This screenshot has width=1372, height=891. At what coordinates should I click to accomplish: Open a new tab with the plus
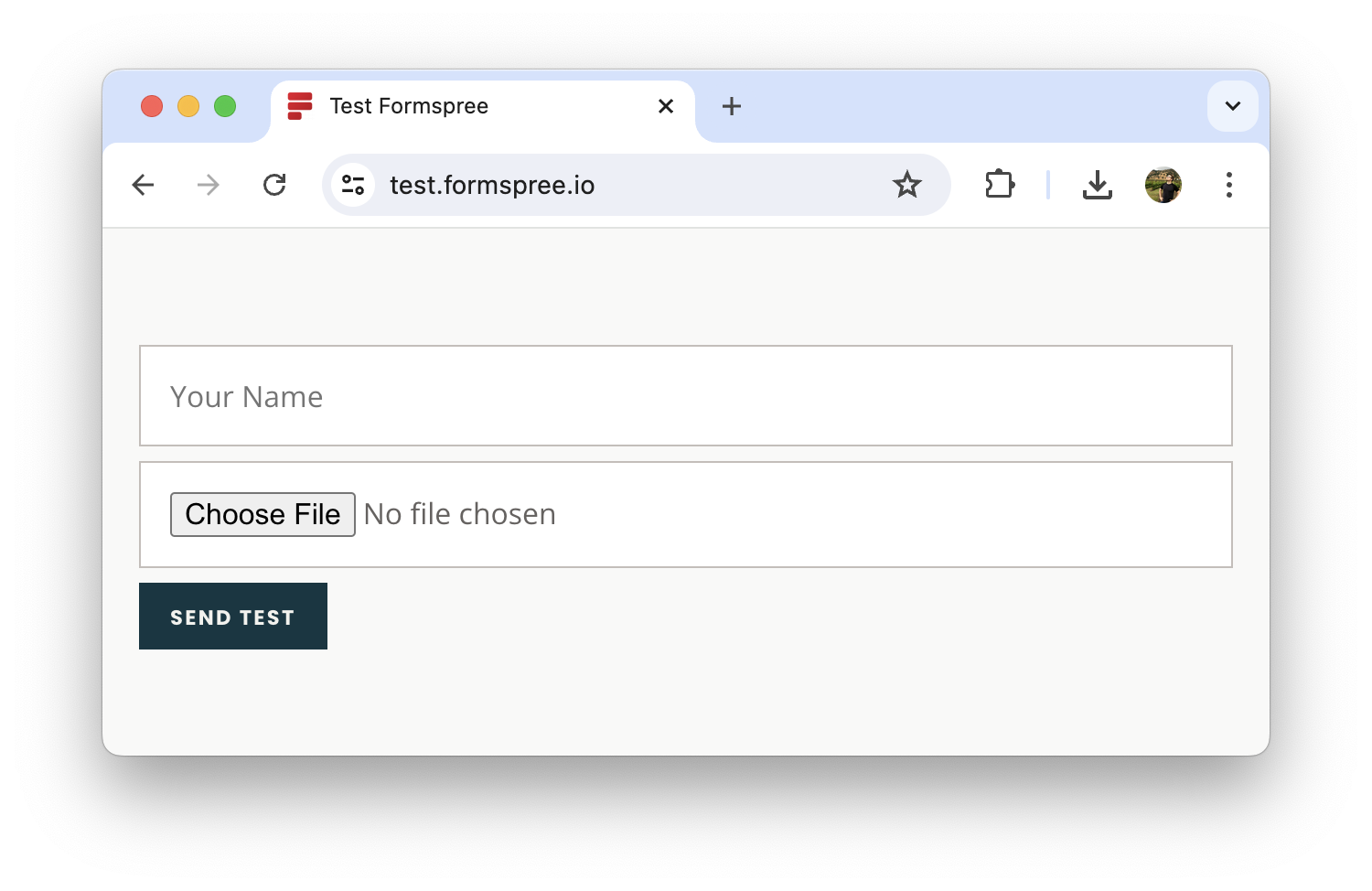coord(731,106)
